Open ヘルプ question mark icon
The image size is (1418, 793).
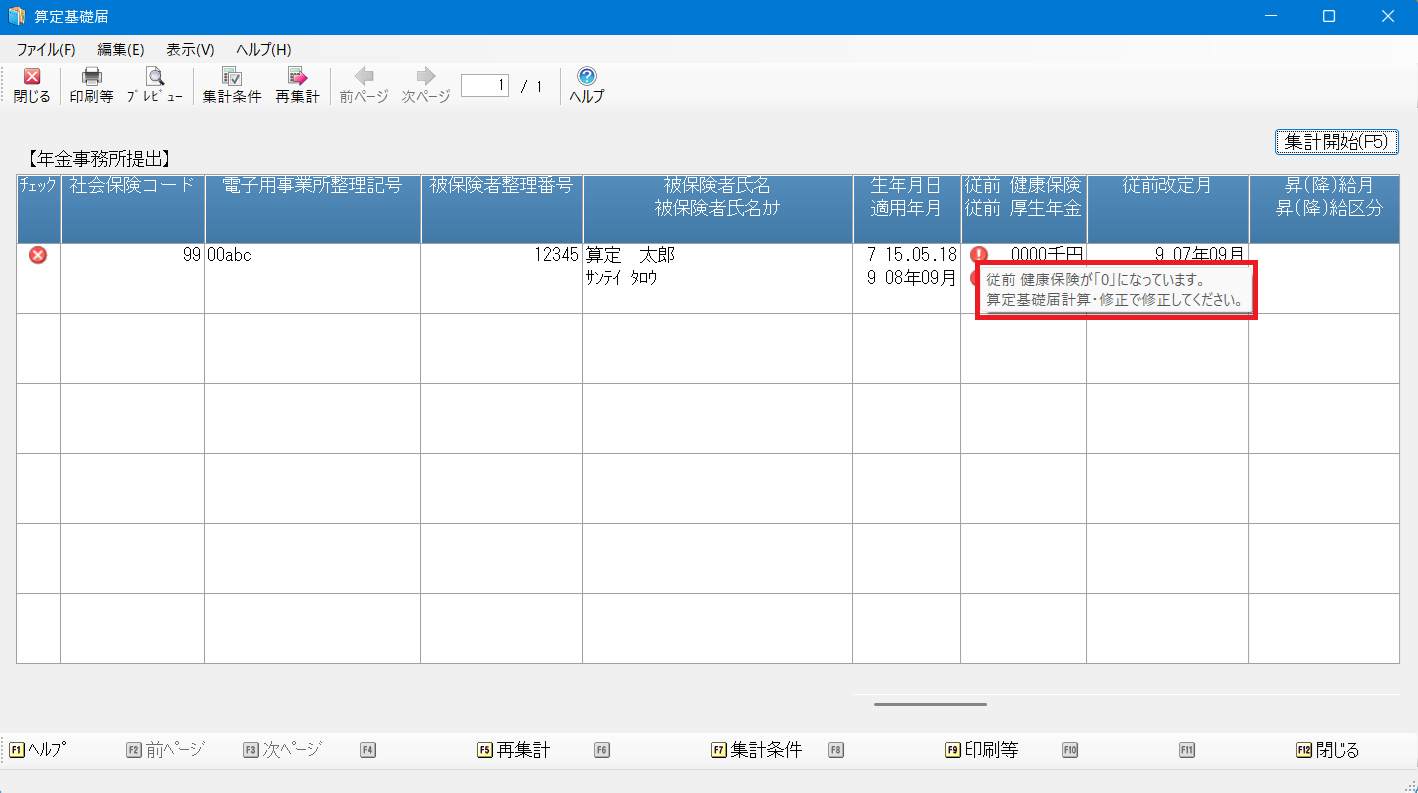pyautogui.click(x=587, y=76)
